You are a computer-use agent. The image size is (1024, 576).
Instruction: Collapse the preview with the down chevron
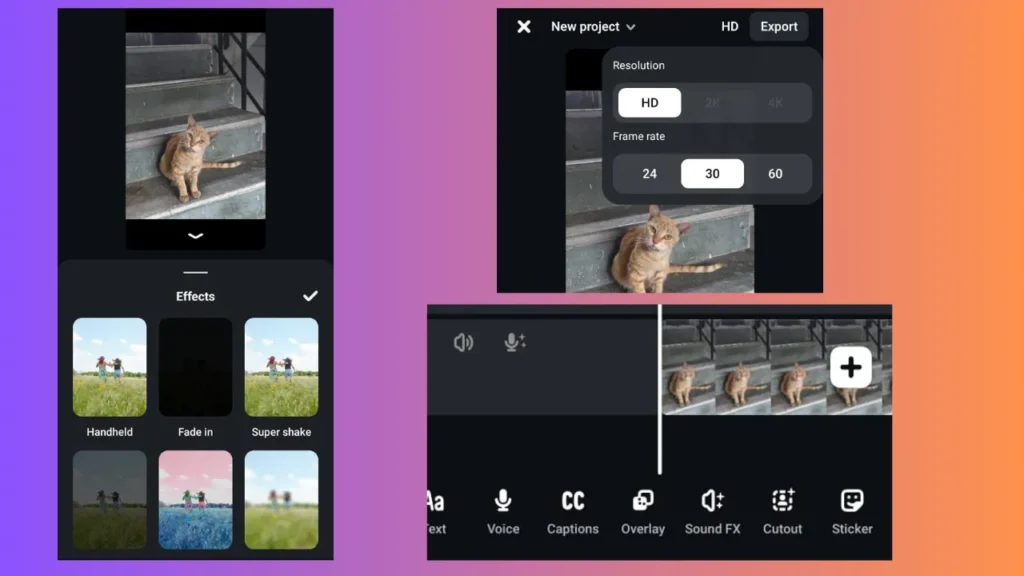pyautogui.click(x=196, y=236)
